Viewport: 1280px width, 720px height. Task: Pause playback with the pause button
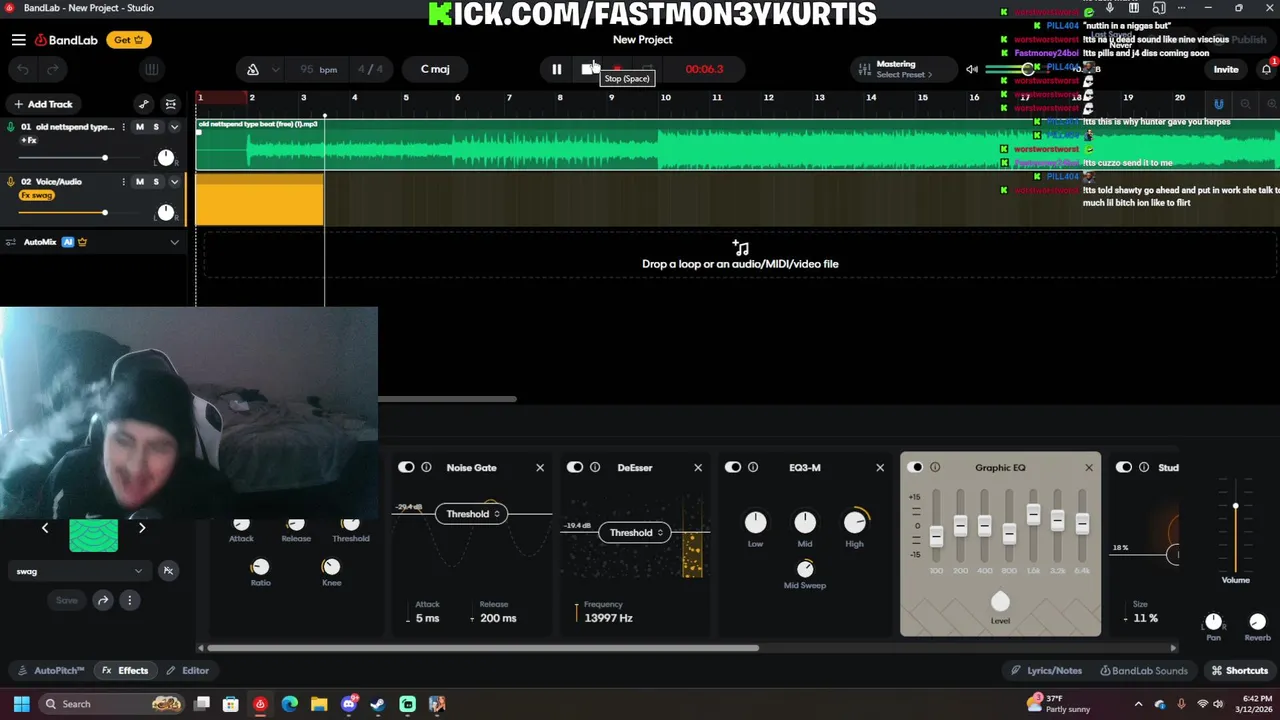[x=556, y=69]
